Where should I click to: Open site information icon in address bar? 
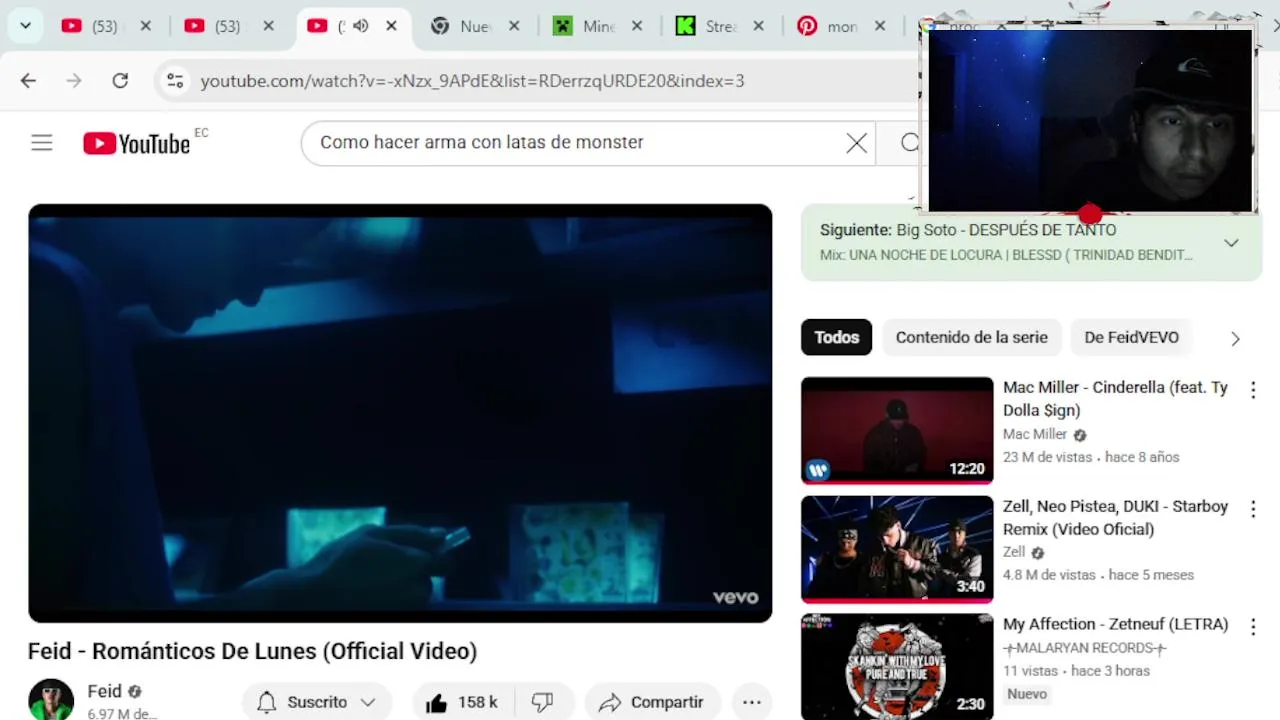tap(175, 81)
